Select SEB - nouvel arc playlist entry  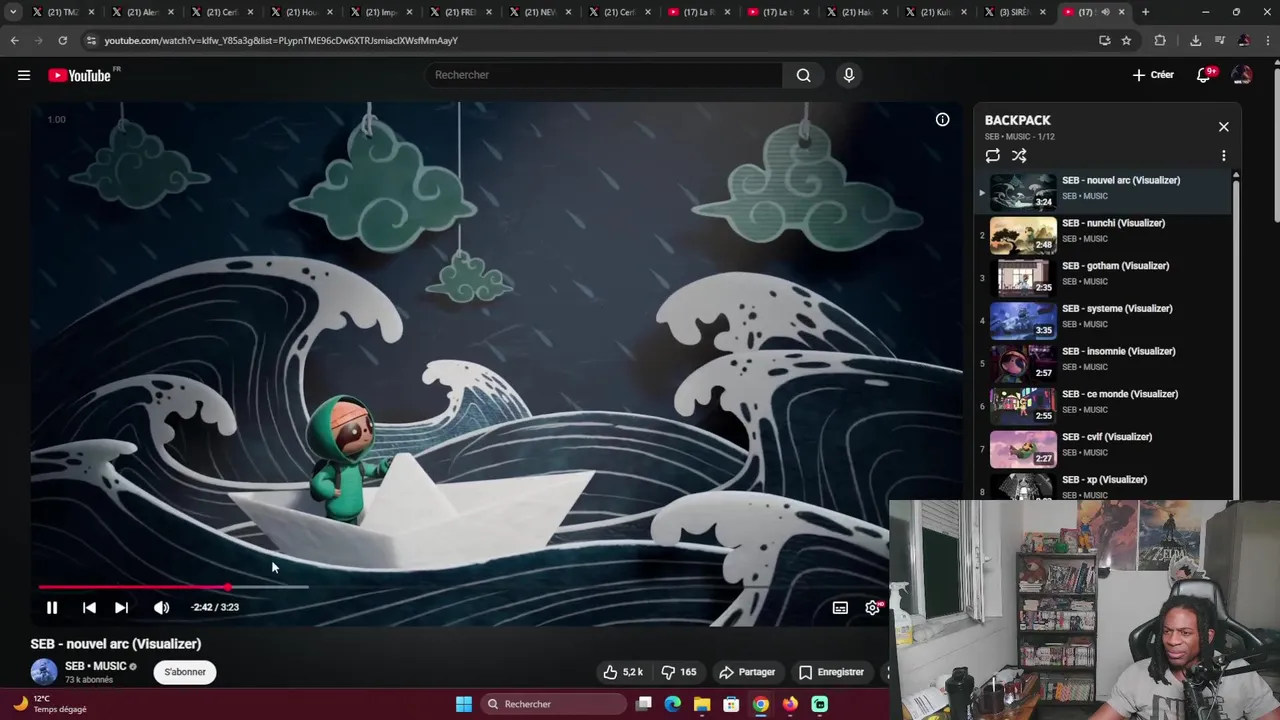click(1105, 191)
